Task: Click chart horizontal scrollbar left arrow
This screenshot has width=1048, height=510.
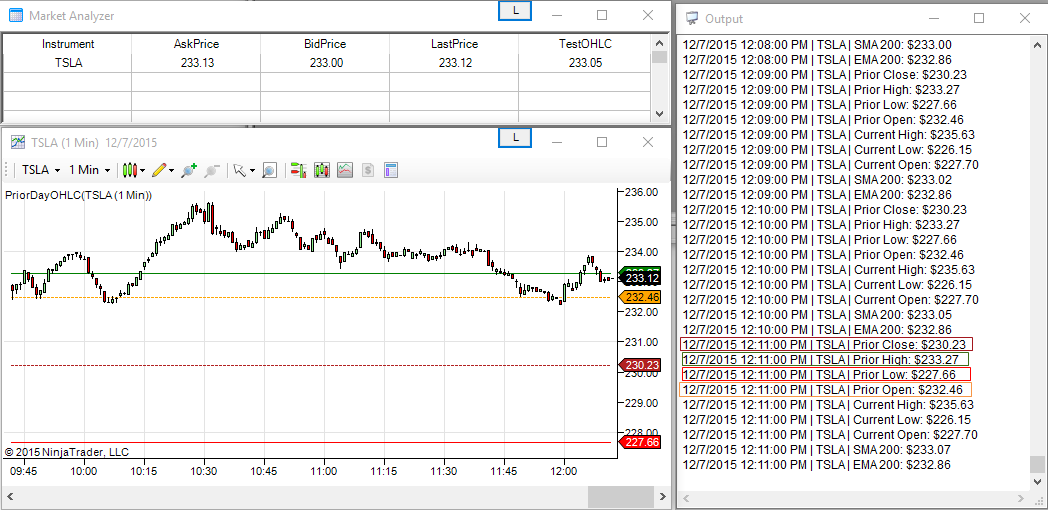Action: click(11, 497)
